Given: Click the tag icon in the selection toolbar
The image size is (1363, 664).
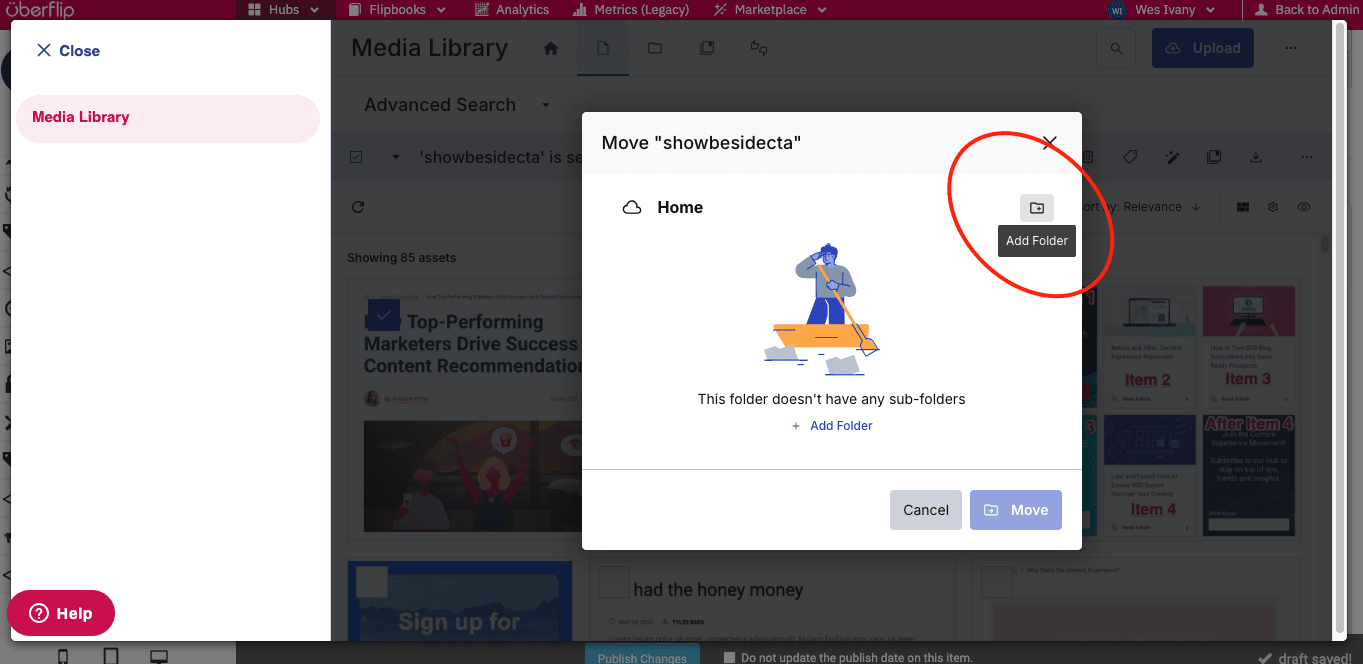Looking at the screenshot, I should pos(1129,158).
